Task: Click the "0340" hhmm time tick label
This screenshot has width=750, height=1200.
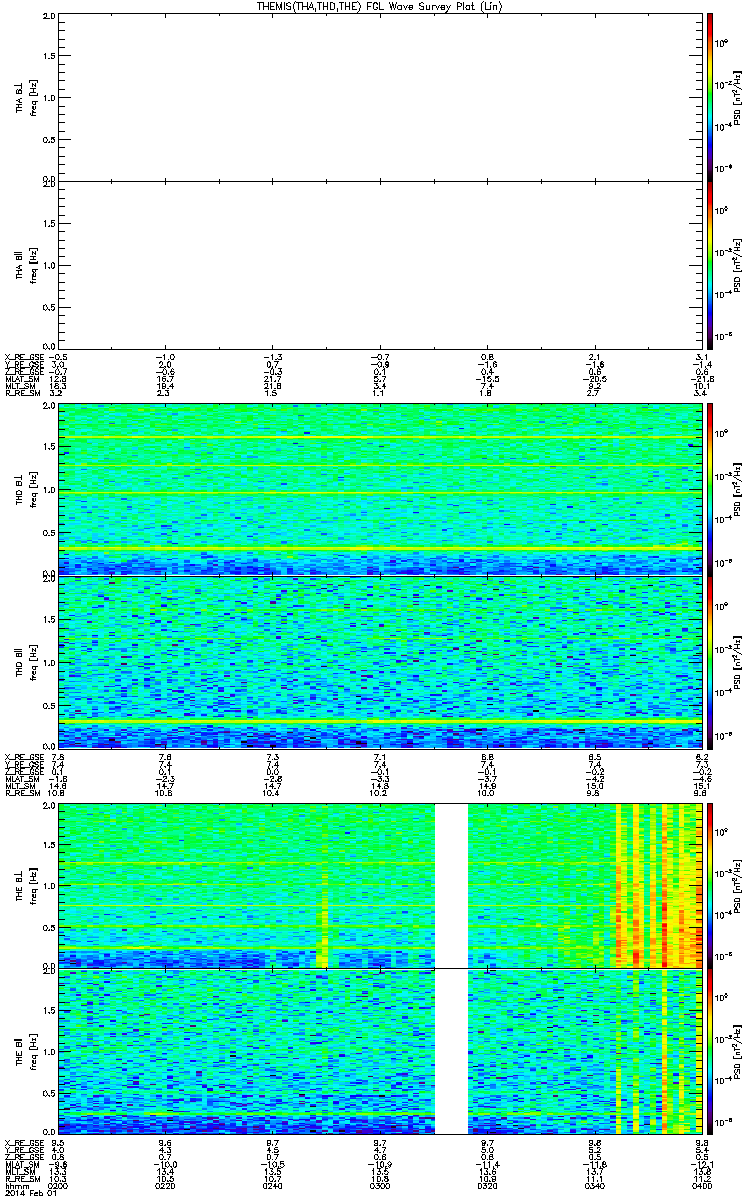Action: pos(594,1186)
